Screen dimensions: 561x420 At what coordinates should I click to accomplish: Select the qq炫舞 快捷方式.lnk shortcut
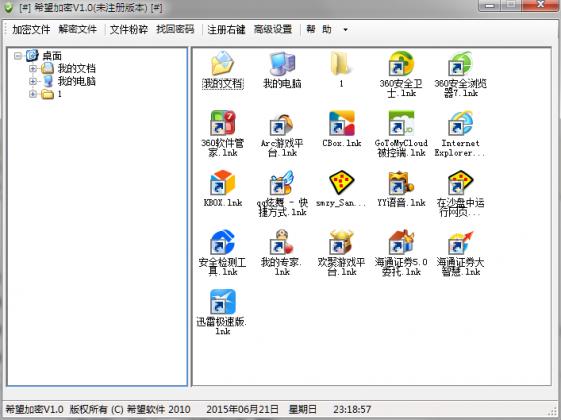[x=282, y=182]
